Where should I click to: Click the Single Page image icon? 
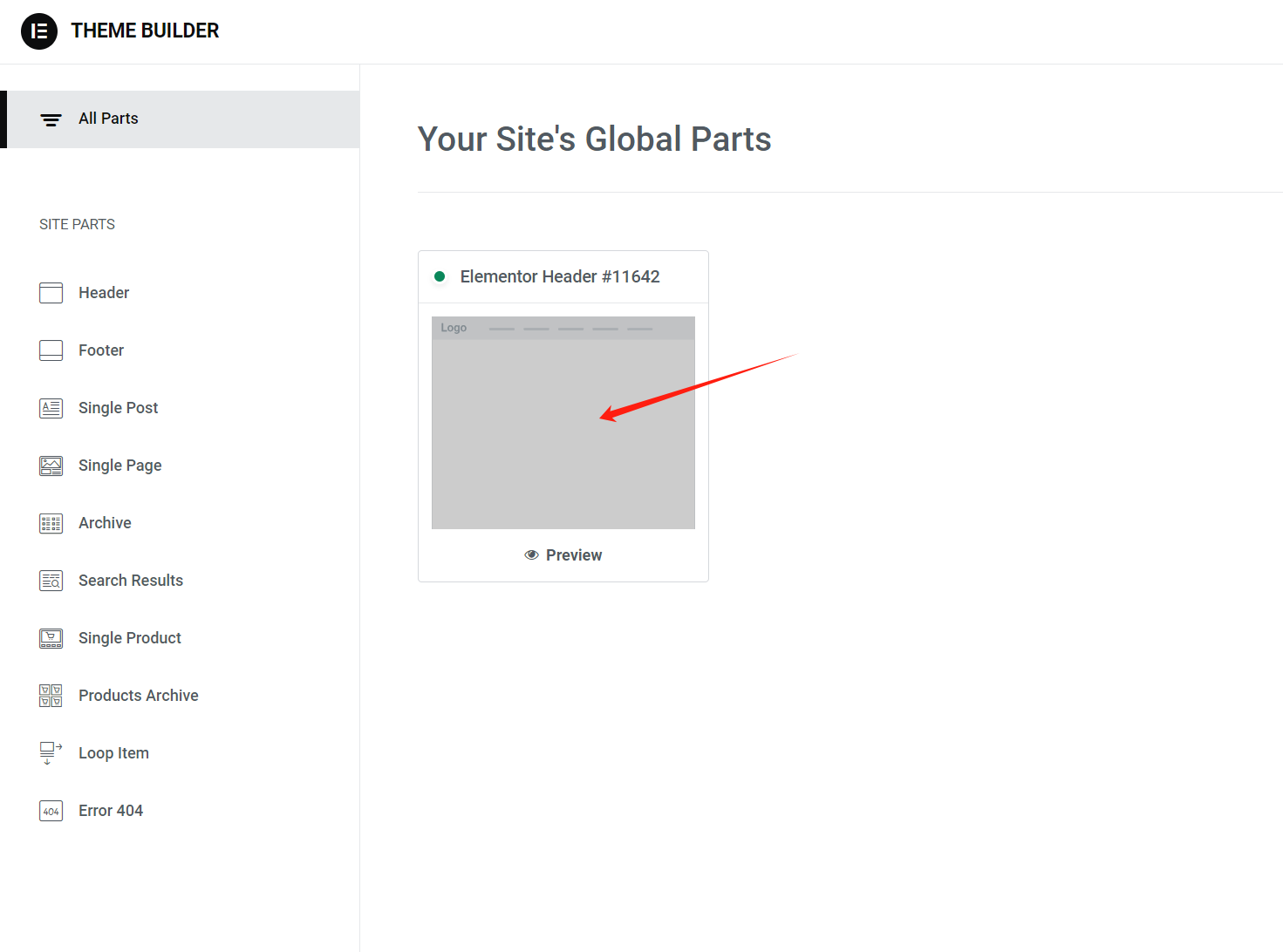tap(51, 465)
